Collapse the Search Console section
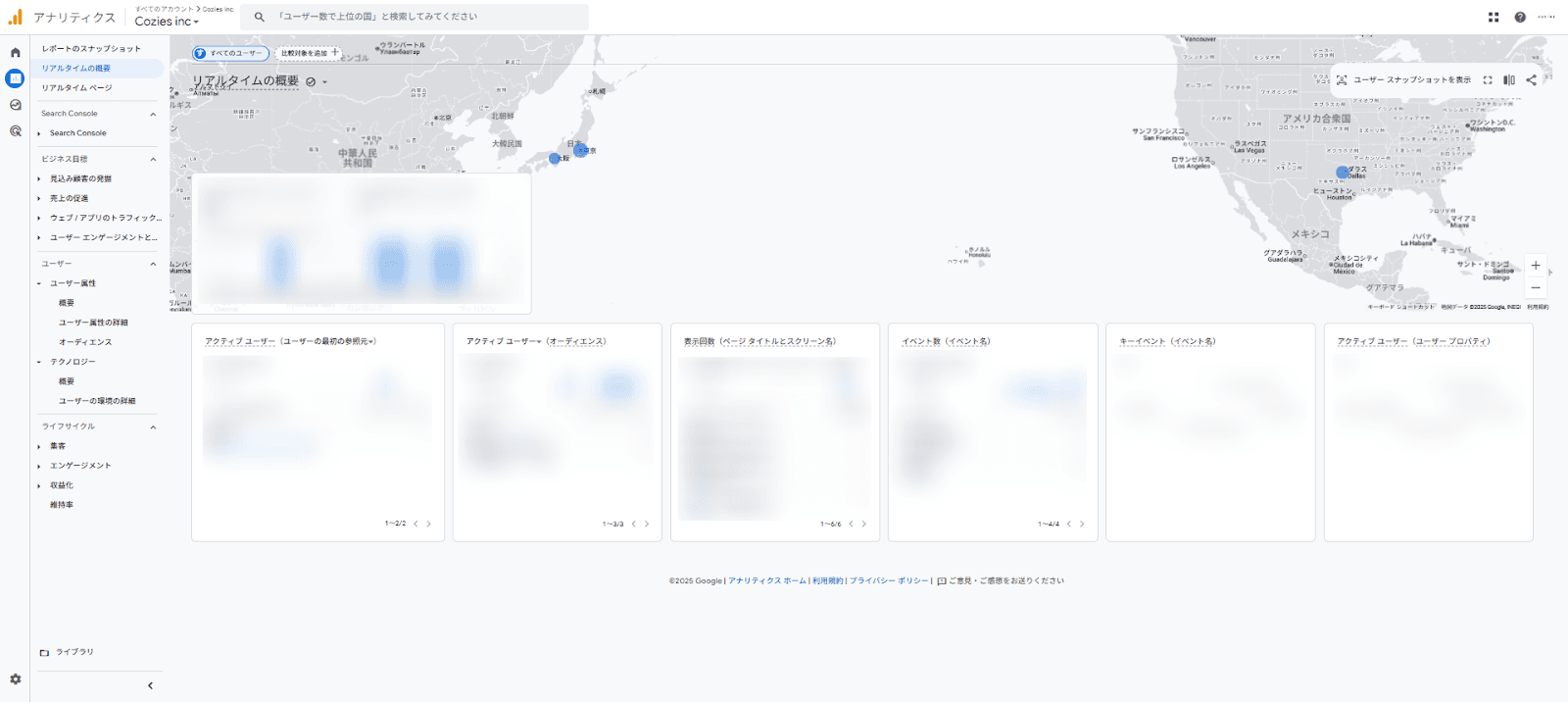The height and width of the screenshot is (702, 1568). [x=153, y=114]
